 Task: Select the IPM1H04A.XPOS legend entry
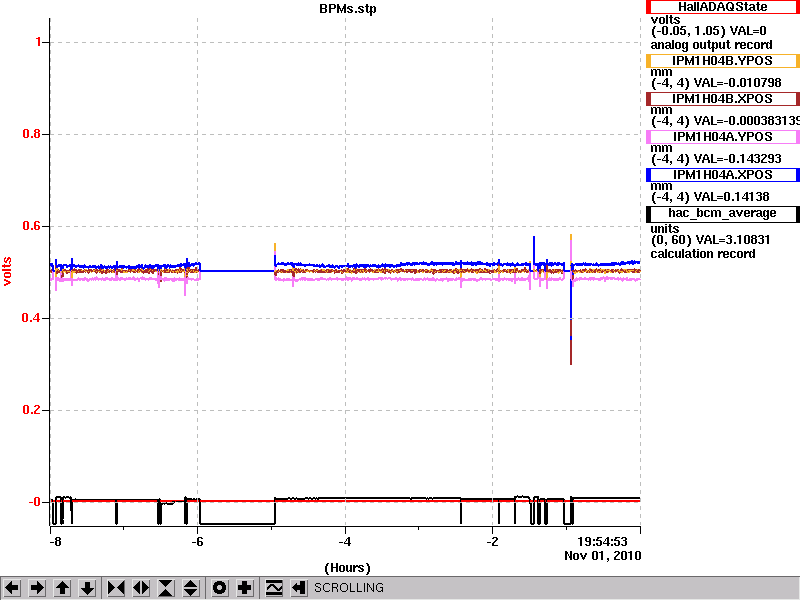tap(722, 175)
